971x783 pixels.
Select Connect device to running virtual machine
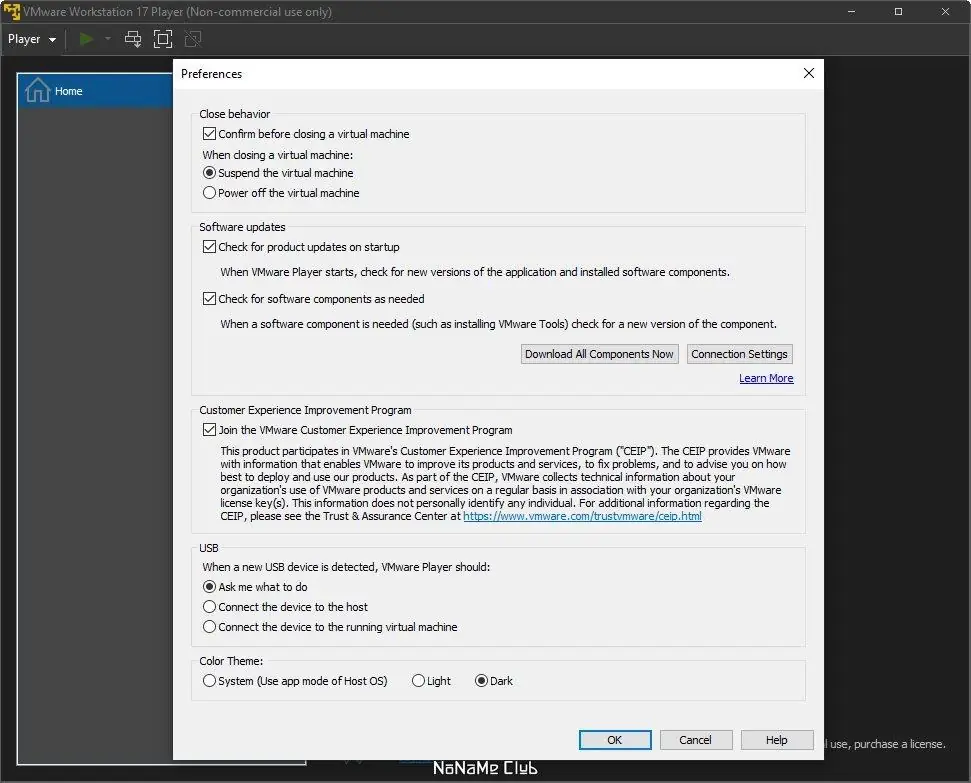point(330,626)
